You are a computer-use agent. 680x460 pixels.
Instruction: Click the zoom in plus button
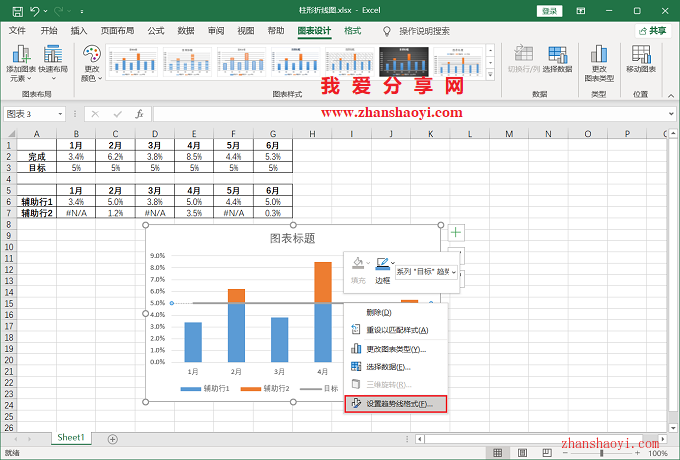coord(640,453)
